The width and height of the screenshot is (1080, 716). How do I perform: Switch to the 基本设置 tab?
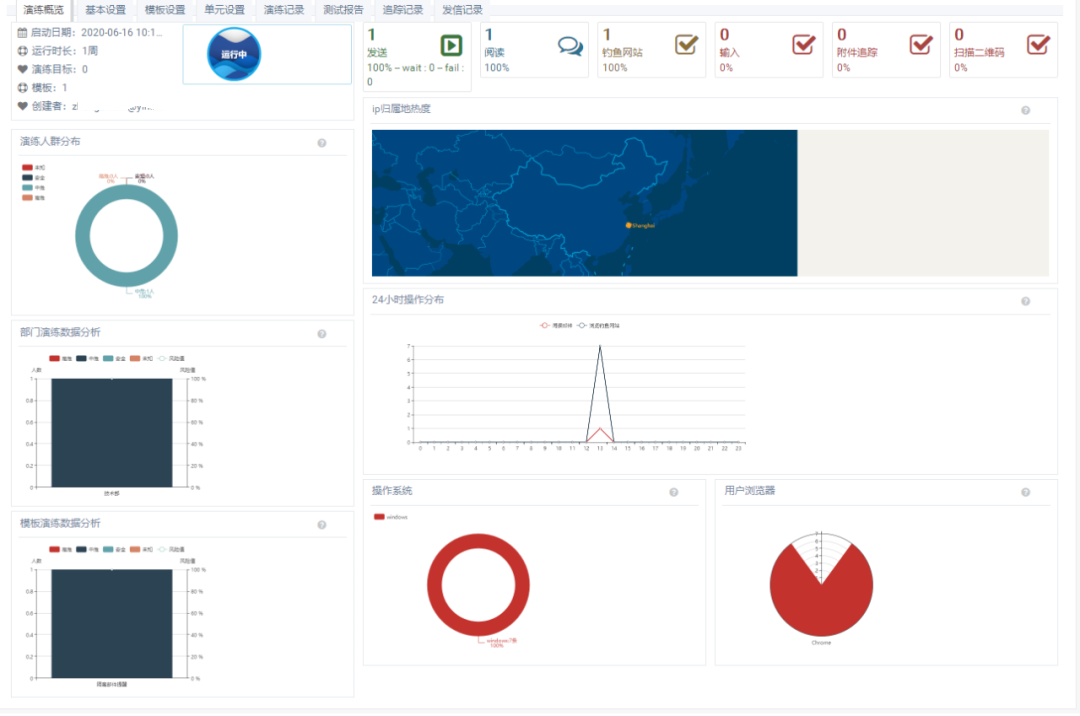click(105, 10)
